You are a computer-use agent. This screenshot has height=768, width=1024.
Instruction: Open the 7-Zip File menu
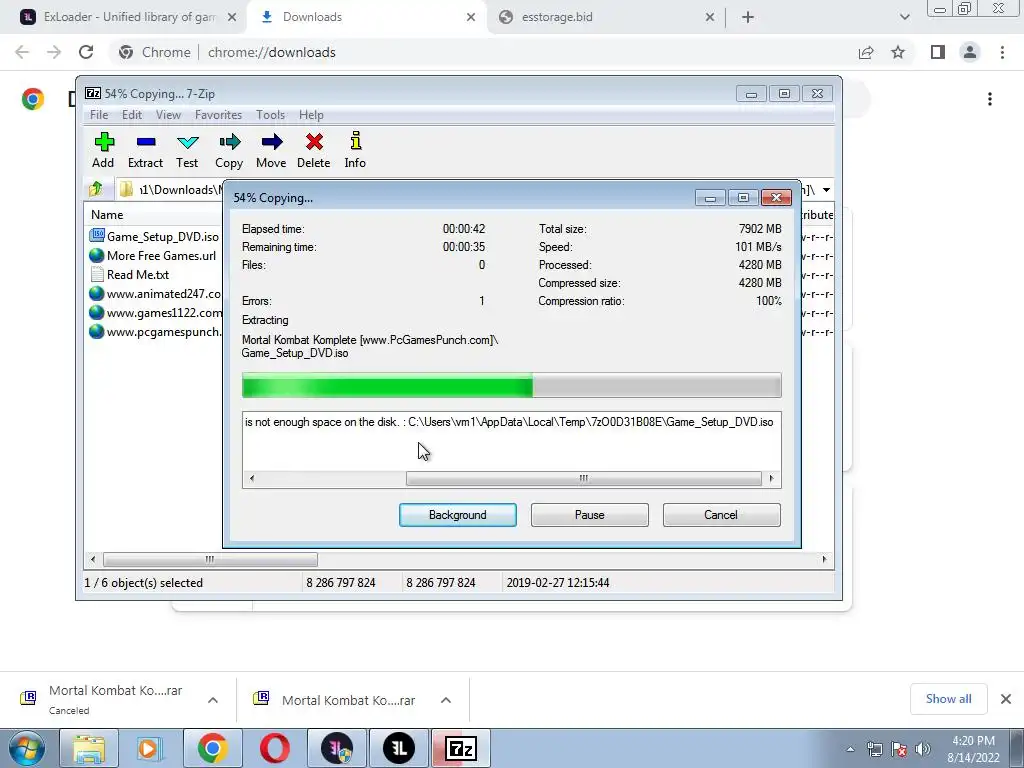coord(99,115)
